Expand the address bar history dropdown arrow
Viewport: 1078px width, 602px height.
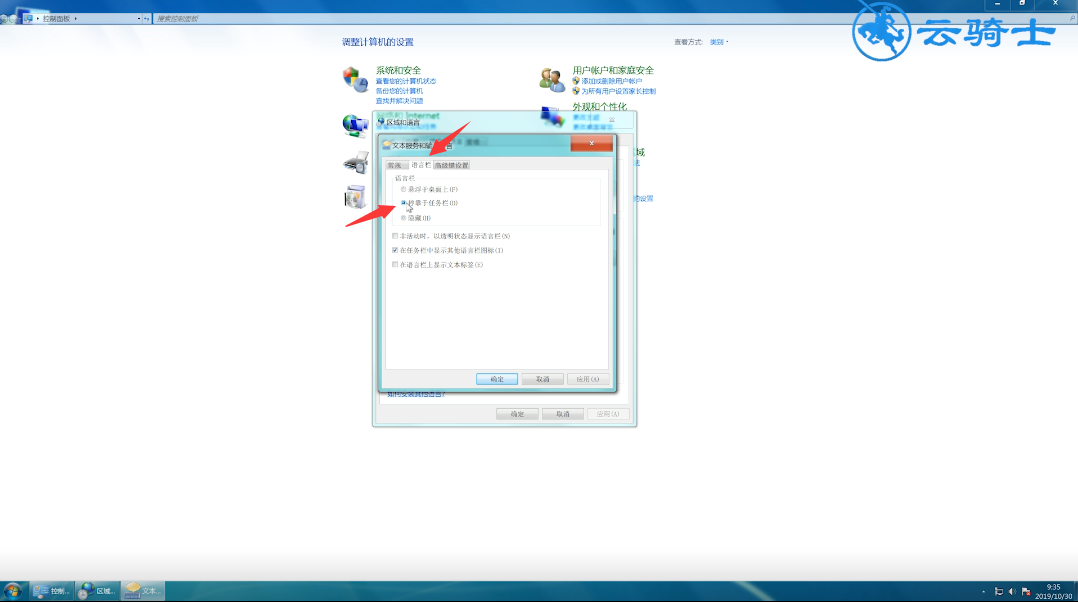pyautogui.click(x=139, y=19)
